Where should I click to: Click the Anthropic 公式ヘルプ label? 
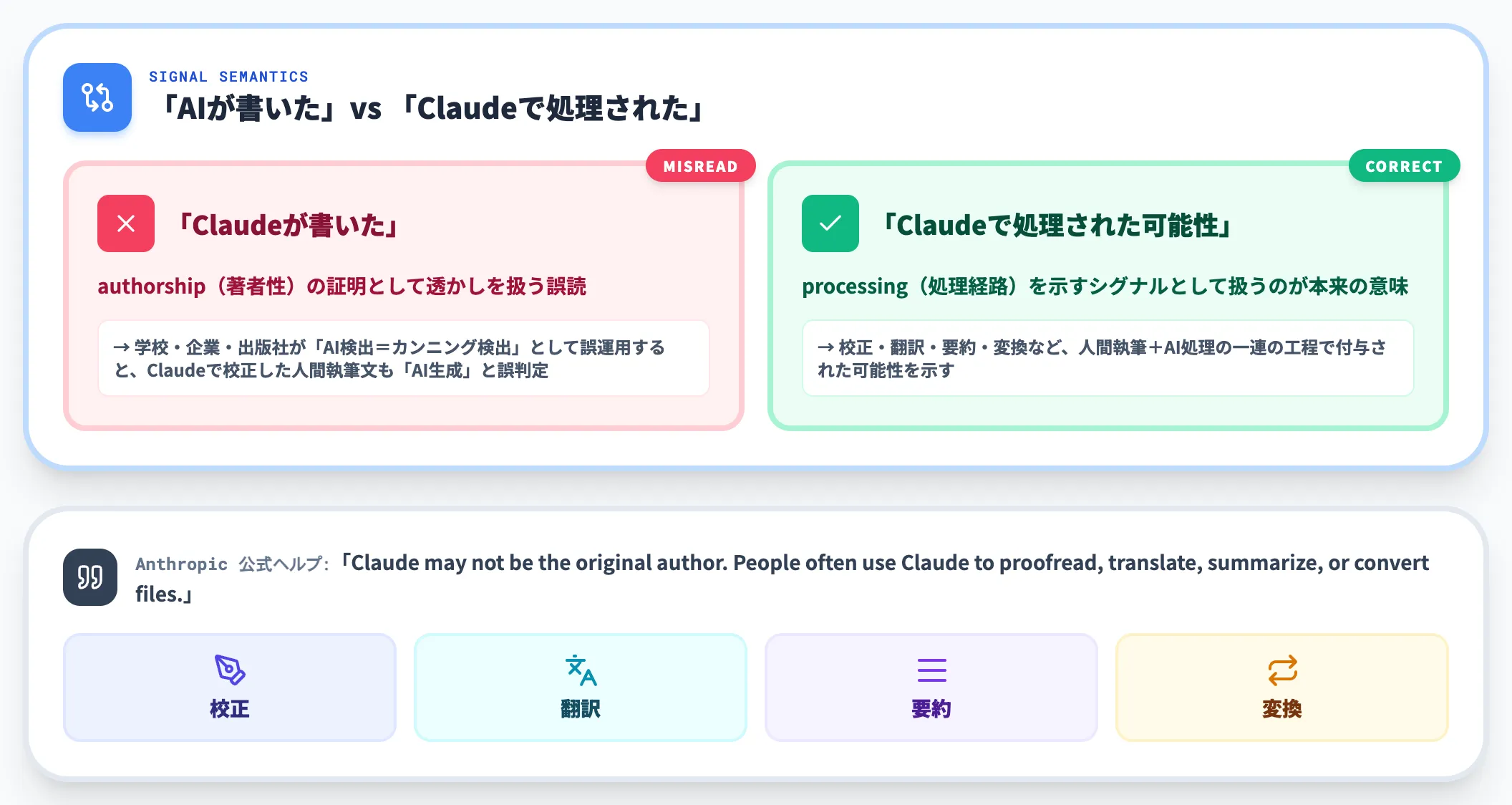tap(232, 564)
